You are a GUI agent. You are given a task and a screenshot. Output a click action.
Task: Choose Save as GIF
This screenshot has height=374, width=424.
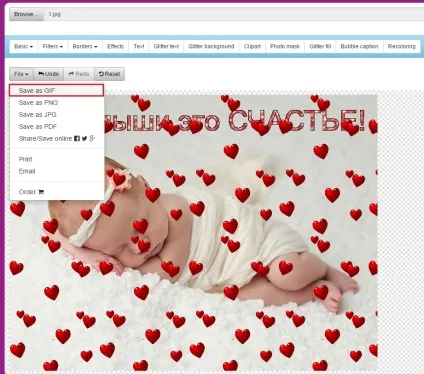coord(56,90)
